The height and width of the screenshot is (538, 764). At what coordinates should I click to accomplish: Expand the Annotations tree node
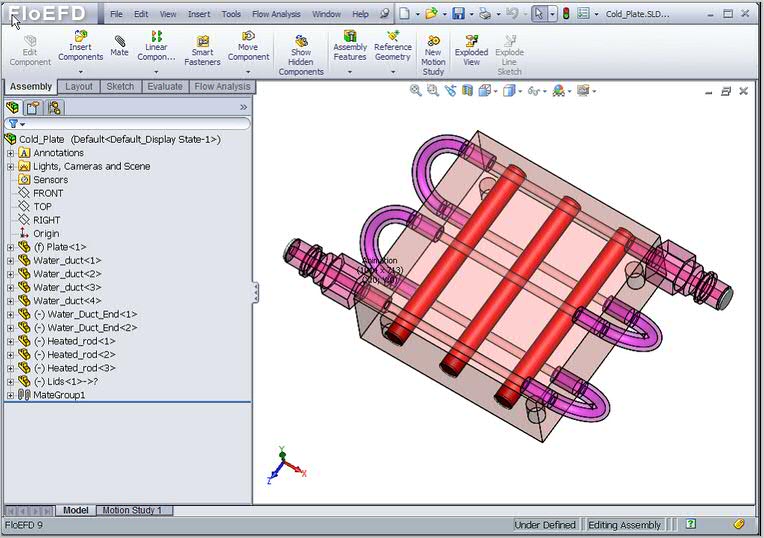10,153
